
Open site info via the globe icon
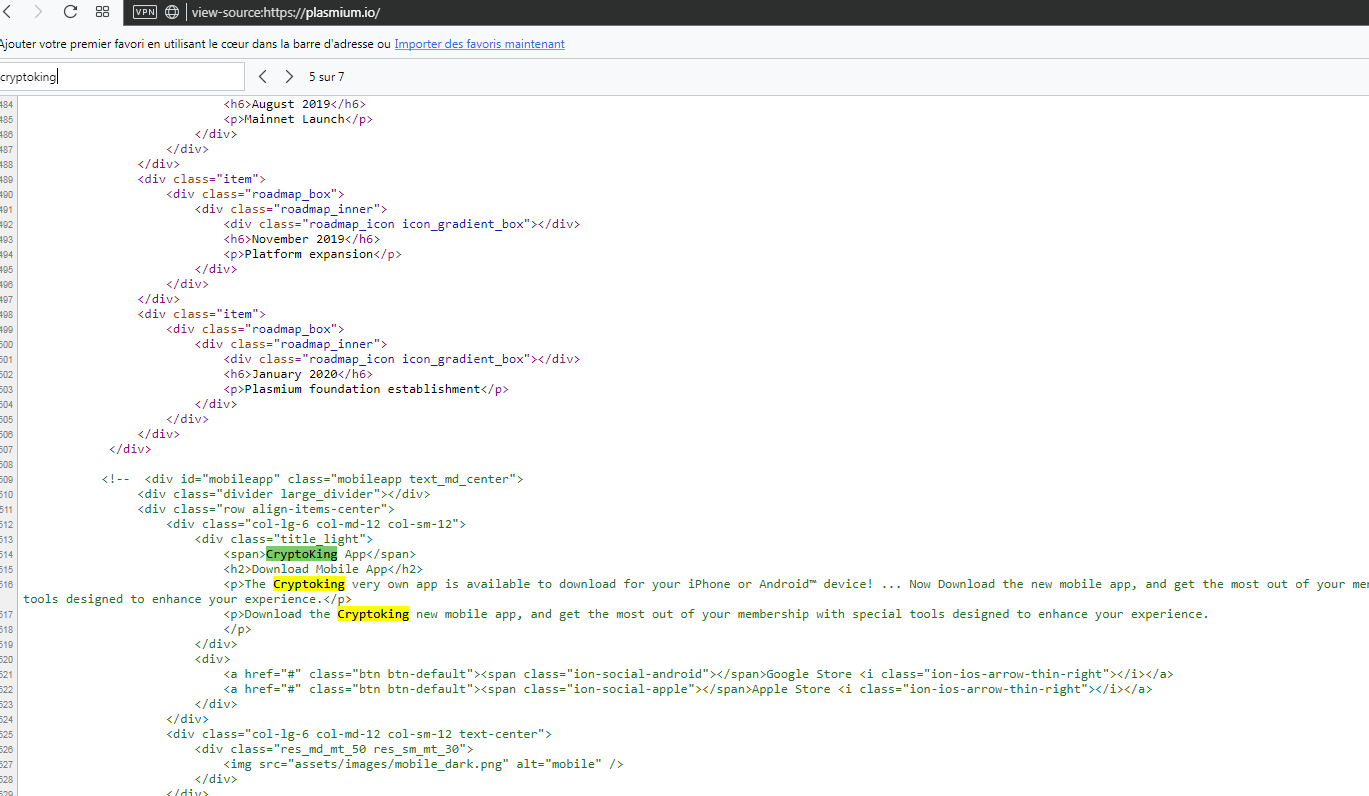pos(172,12)
